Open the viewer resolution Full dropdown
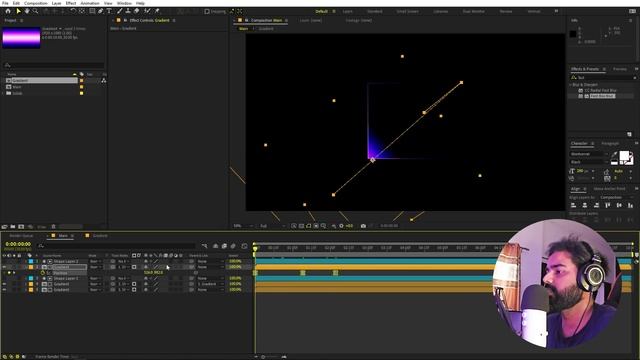640x360 pixels. 272,226
